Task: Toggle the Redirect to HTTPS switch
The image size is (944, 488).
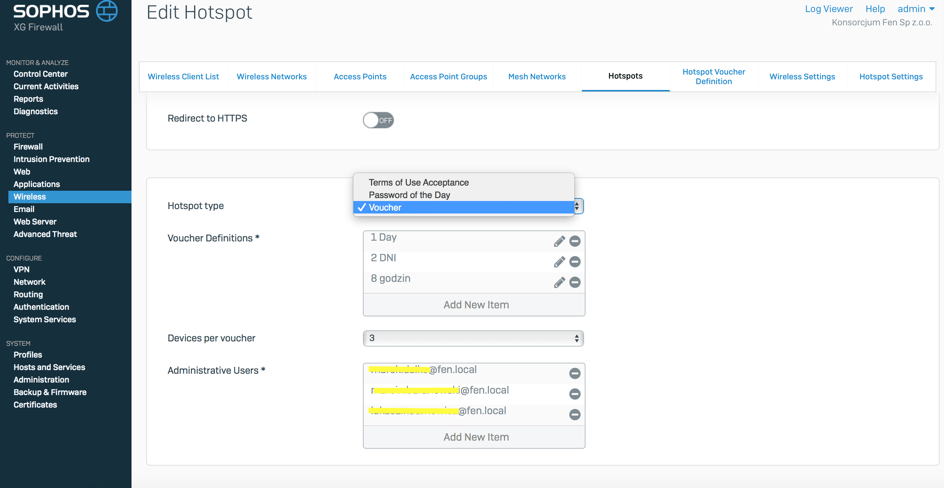Action: pos(378,120)
